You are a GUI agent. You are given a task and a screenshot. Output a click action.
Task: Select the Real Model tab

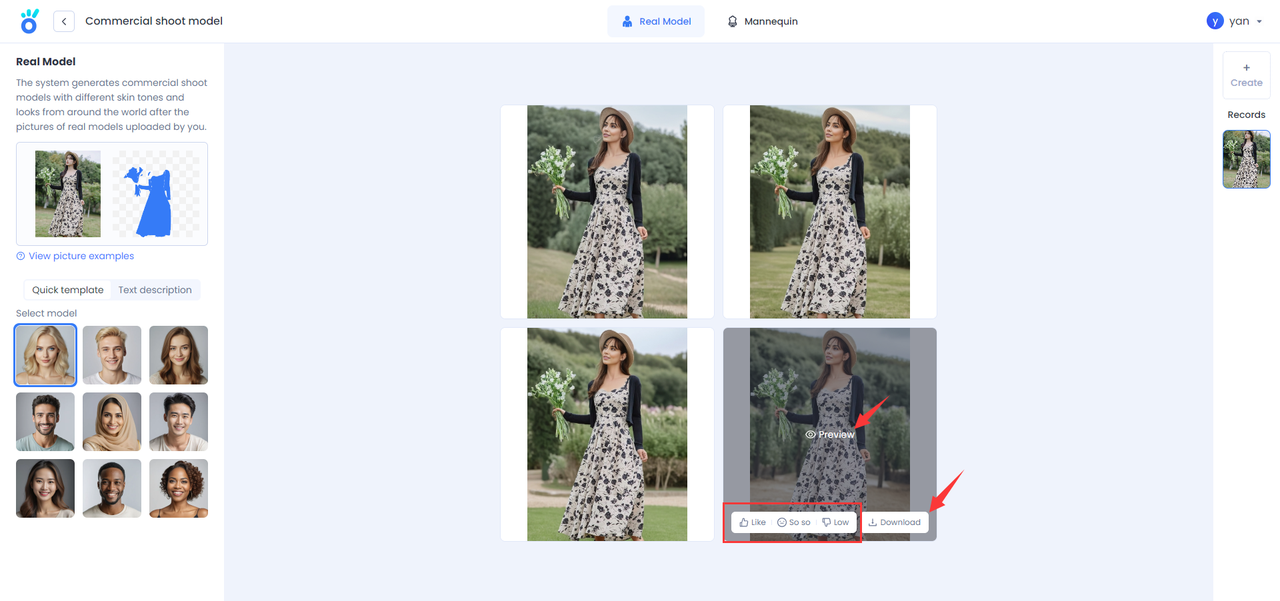point(655,21)
